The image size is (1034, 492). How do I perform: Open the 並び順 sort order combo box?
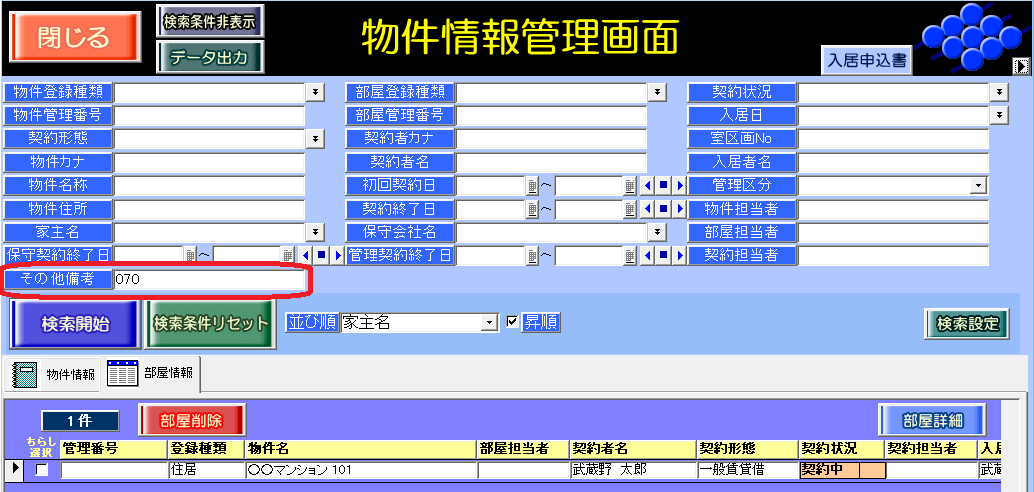[489, 322]
